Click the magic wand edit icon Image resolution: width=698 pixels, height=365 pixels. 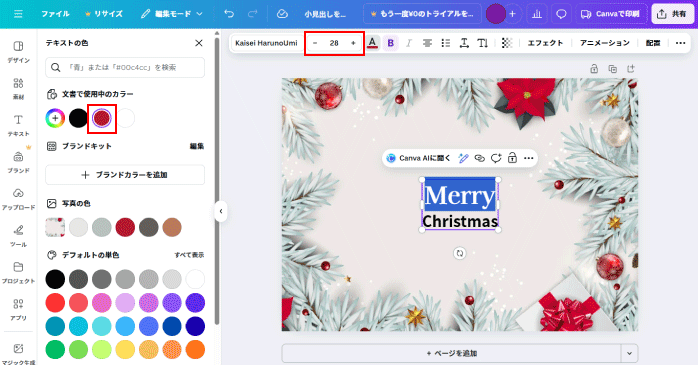(x=463, y=158)
